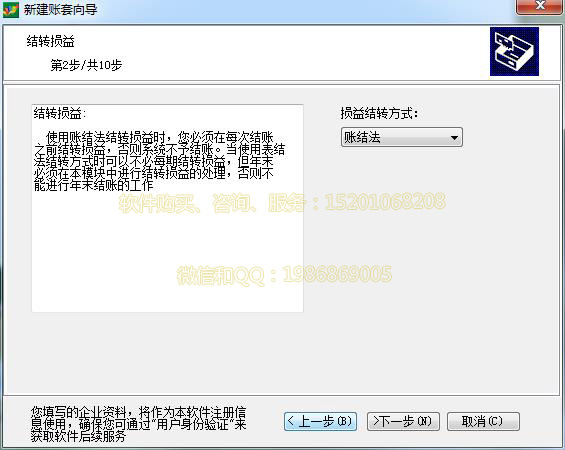Screen dimensions: 565x450
Task: Click the watermark phone number 15201068208
Action: click(x=385, y=202)
